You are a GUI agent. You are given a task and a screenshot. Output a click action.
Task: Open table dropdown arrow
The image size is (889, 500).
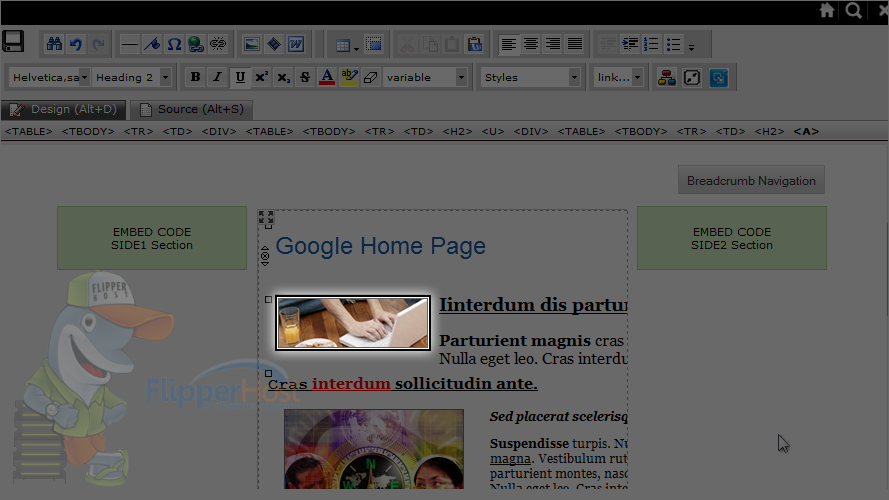coord(356,49)
